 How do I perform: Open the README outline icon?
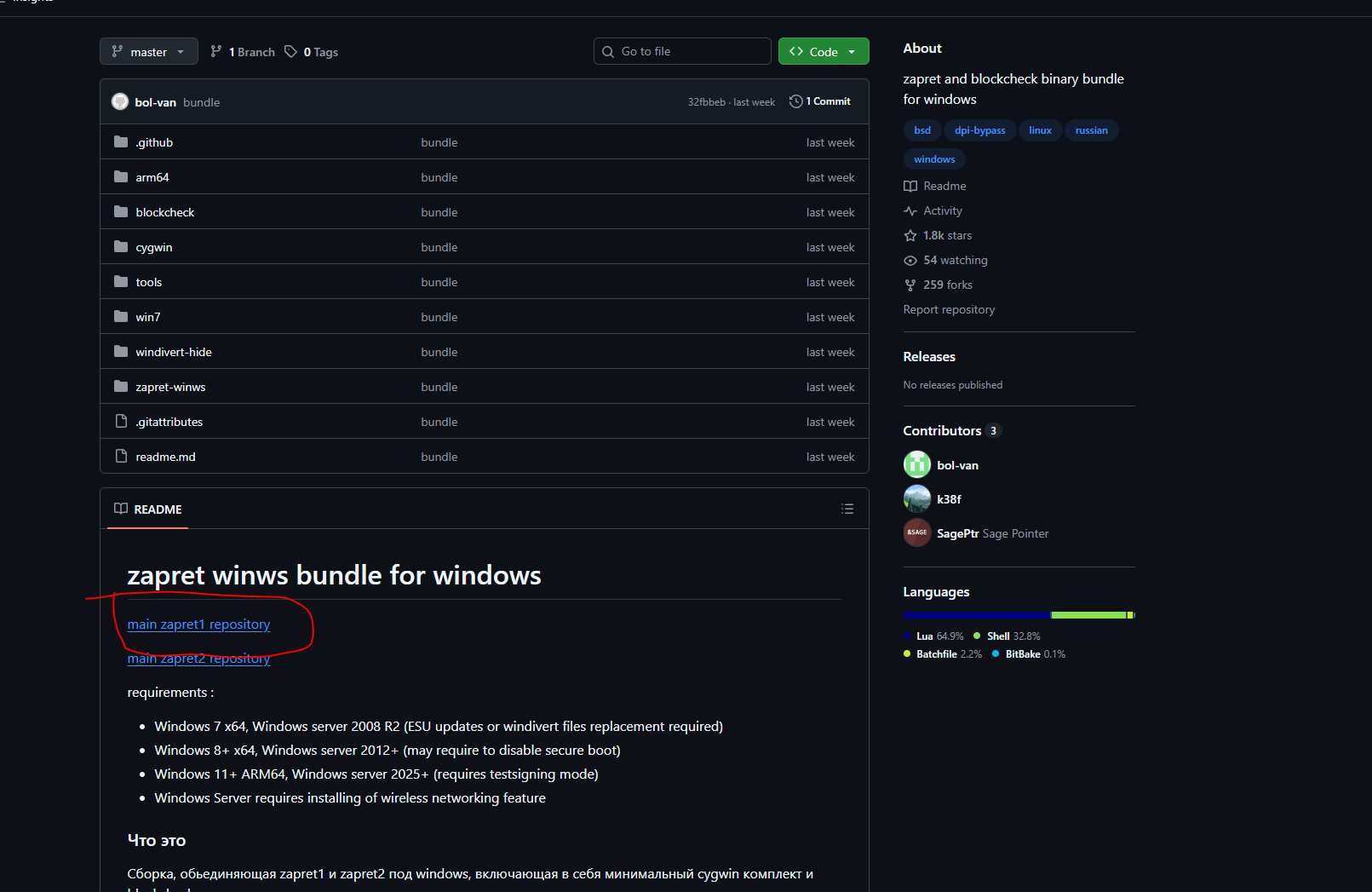(847, 509)
